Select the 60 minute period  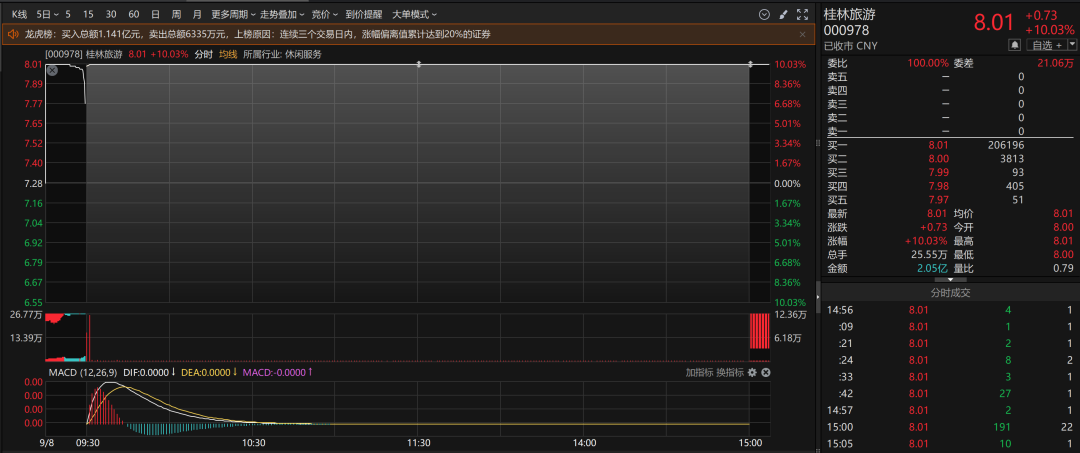point(134,14)
